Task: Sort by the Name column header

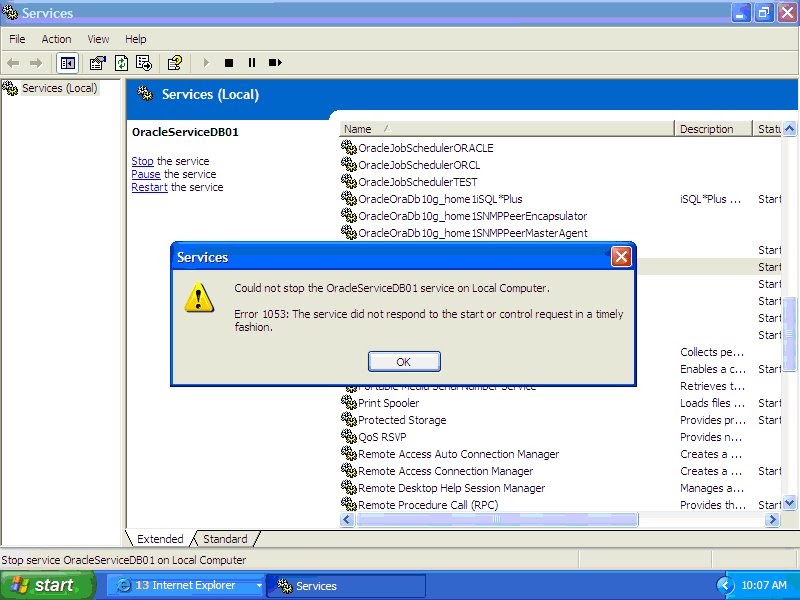Action: [x=506, y=129]
